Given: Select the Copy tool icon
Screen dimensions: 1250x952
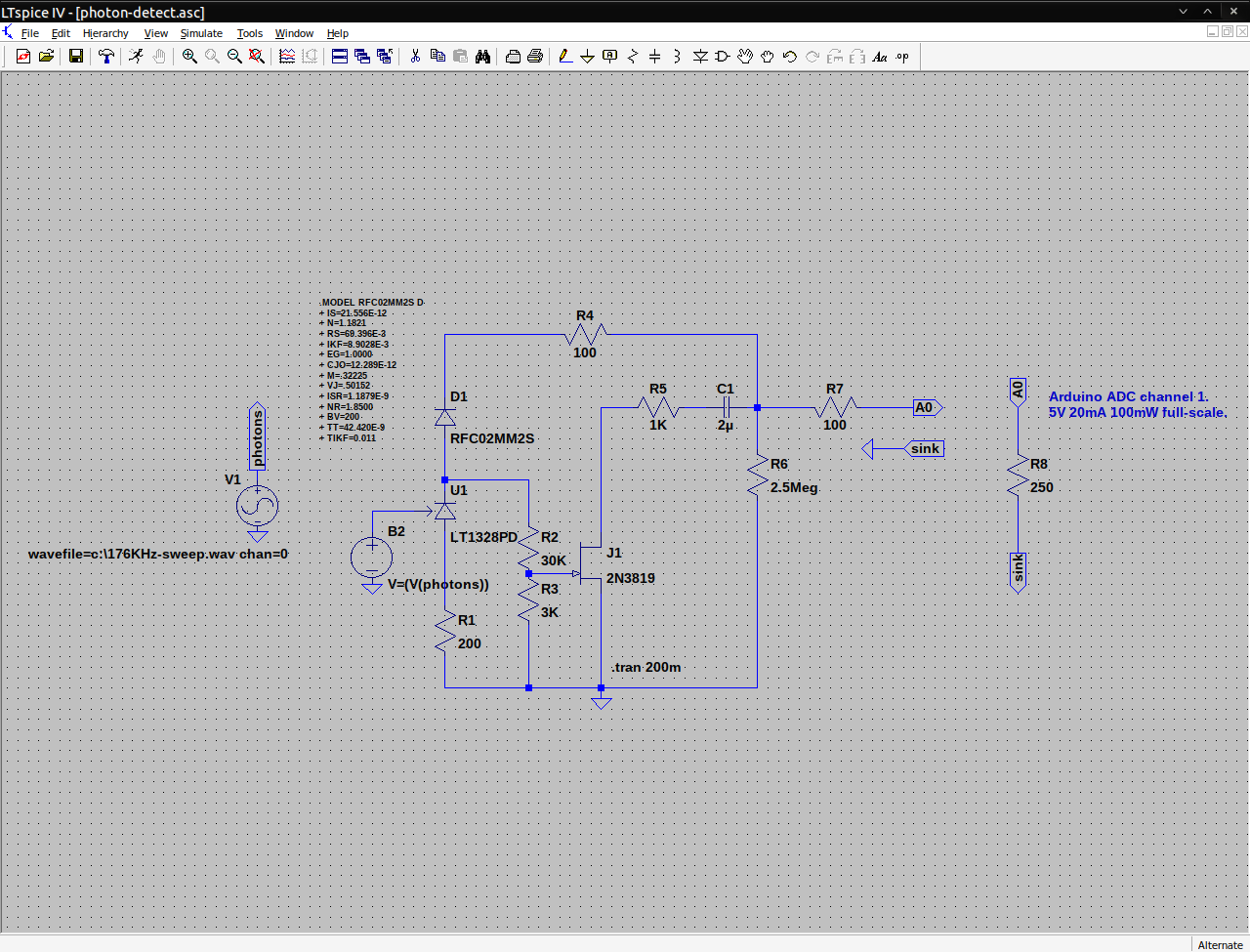Looking at the screenshot, I should pyautogui.click(x=437, y=57).
